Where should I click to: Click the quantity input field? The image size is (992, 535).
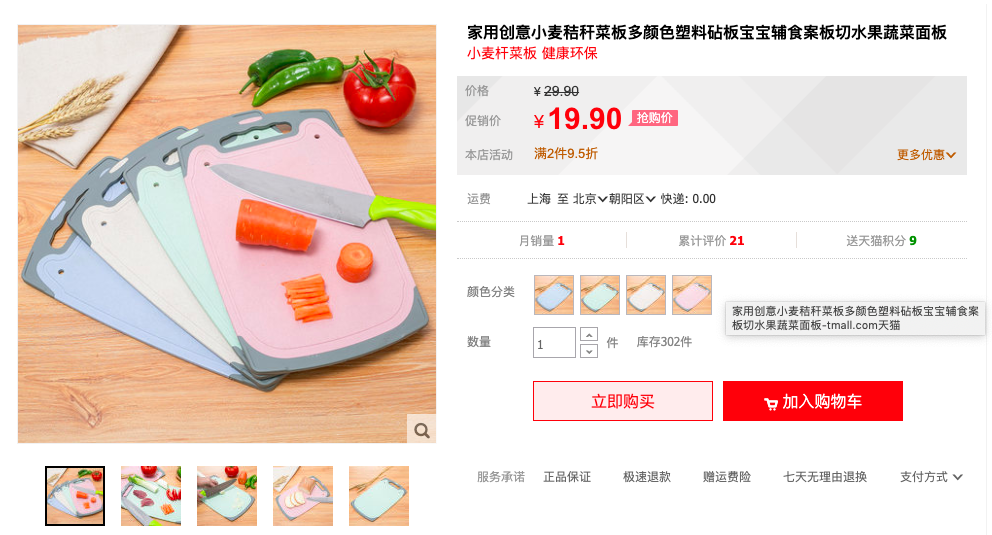(554, 343)
